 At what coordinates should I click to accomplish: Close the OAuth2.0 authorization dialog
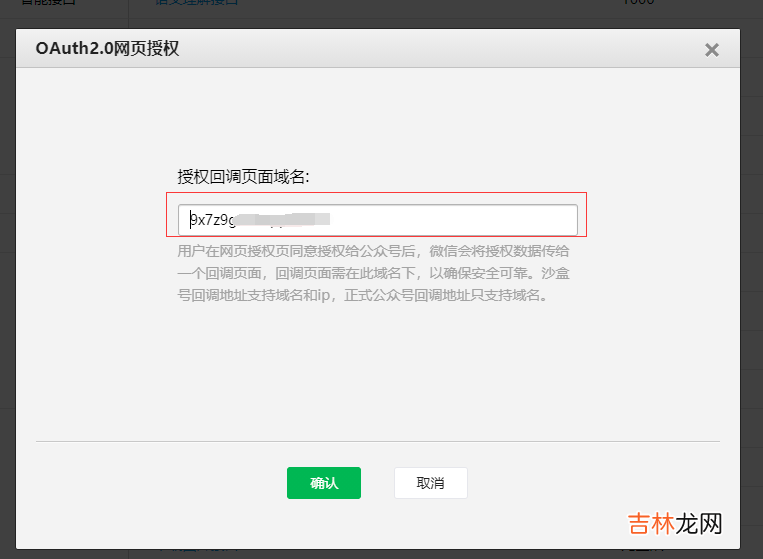711,49
